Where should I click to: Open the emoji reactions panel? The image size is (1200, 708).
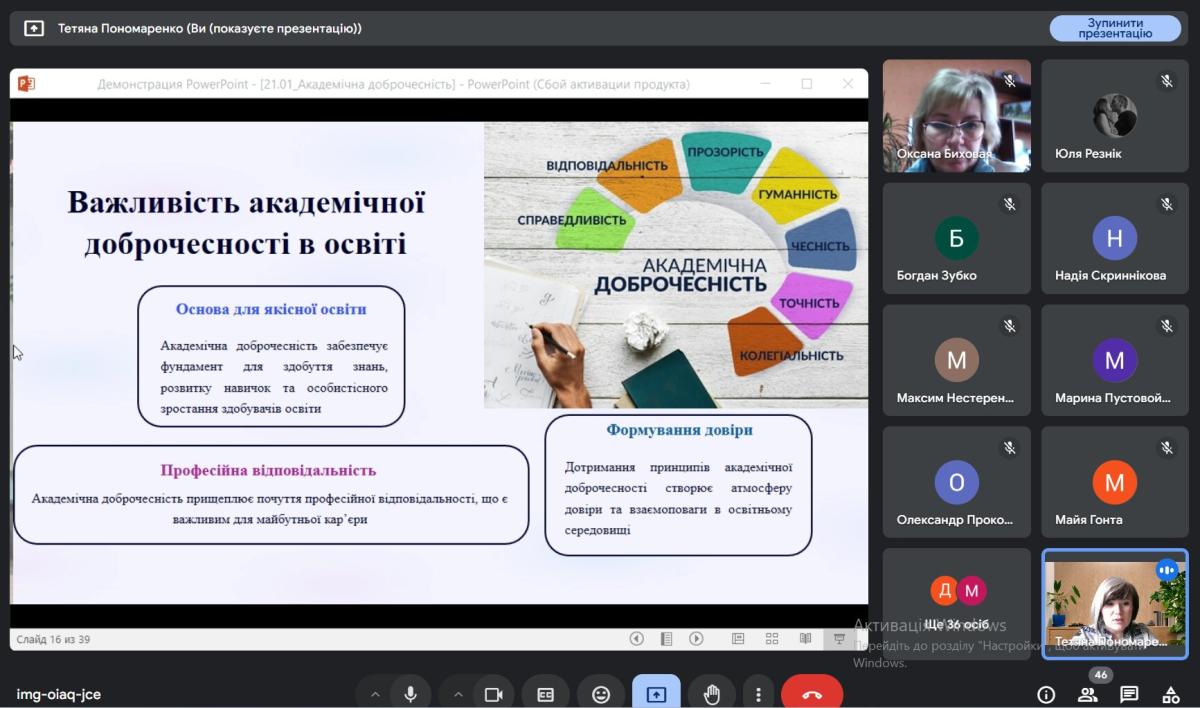click(x=601, y=694)
